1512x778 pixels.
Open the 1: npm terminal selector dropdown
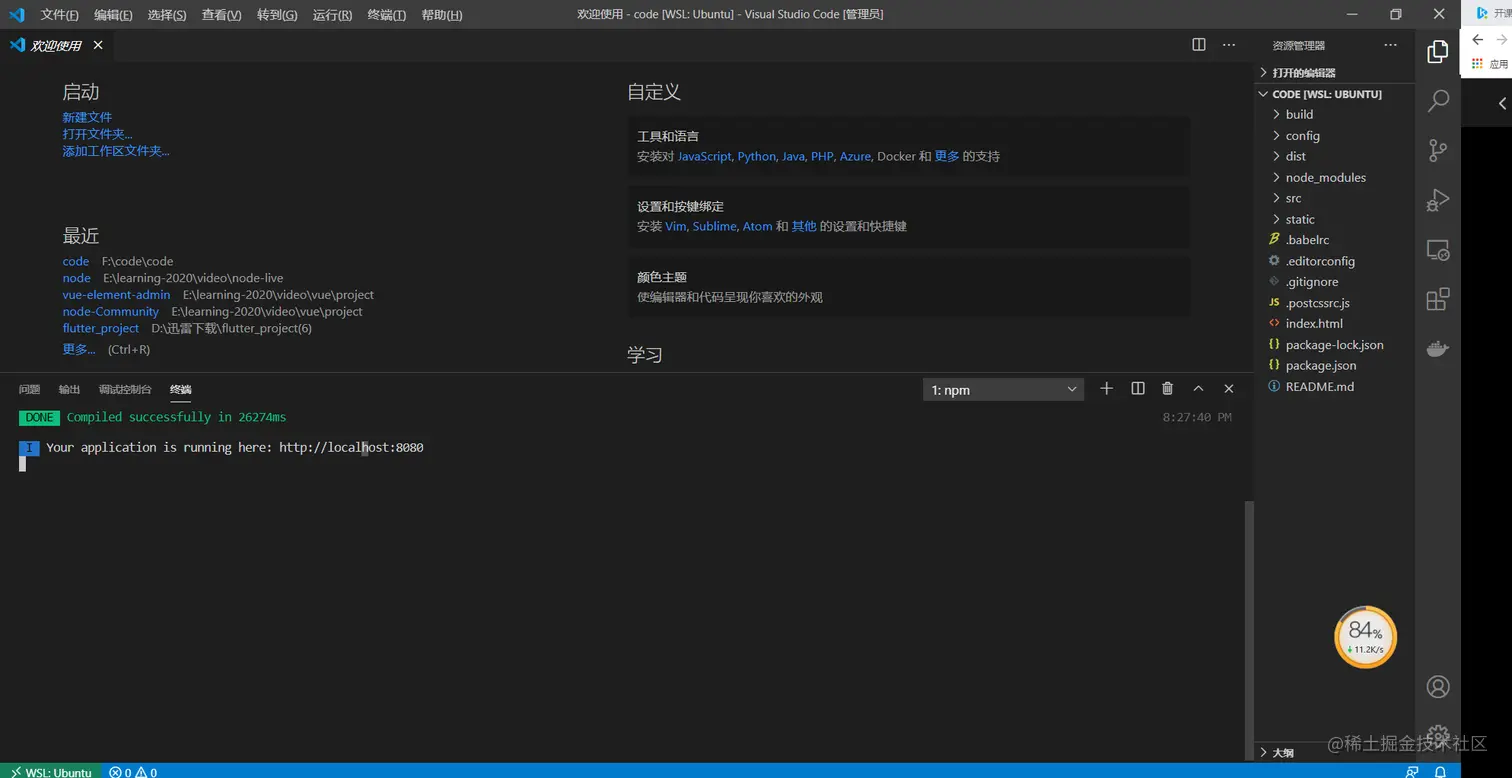[x=1003, y=390]
